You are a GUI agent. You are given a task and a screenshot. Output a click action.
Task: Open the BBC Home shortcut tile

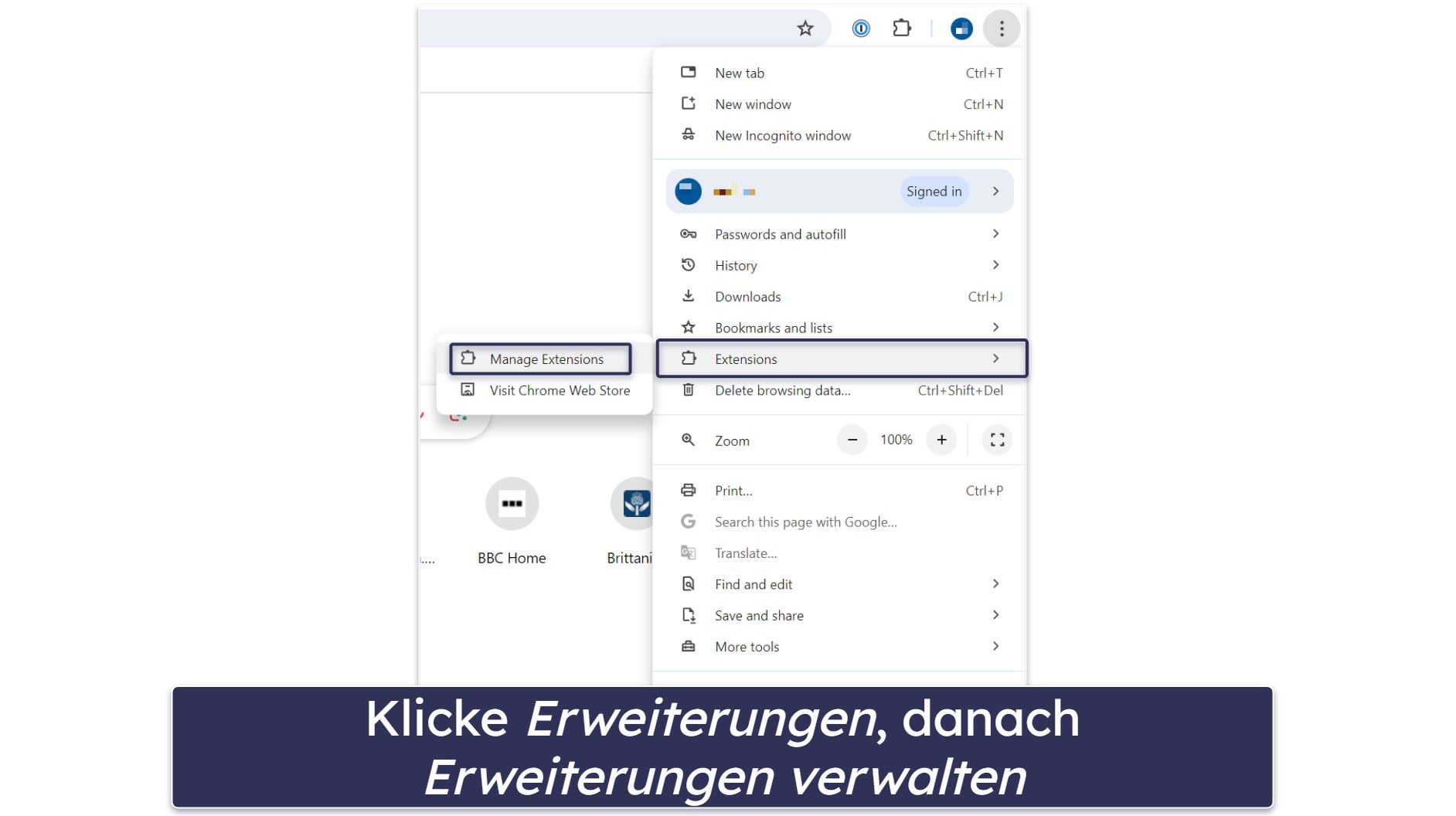point(512,522)
